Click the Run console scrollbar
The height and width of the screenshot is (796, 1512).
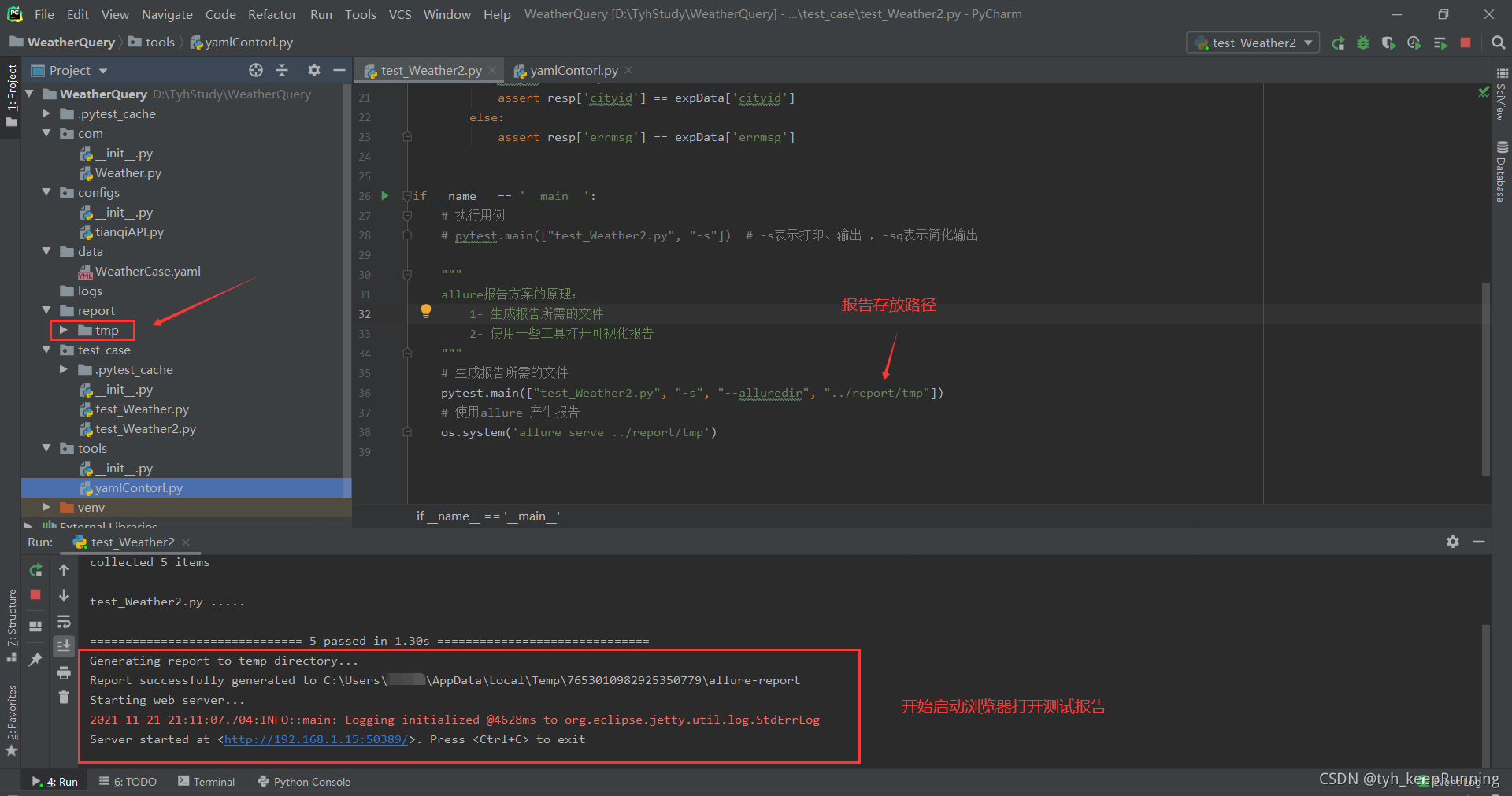1486,695
